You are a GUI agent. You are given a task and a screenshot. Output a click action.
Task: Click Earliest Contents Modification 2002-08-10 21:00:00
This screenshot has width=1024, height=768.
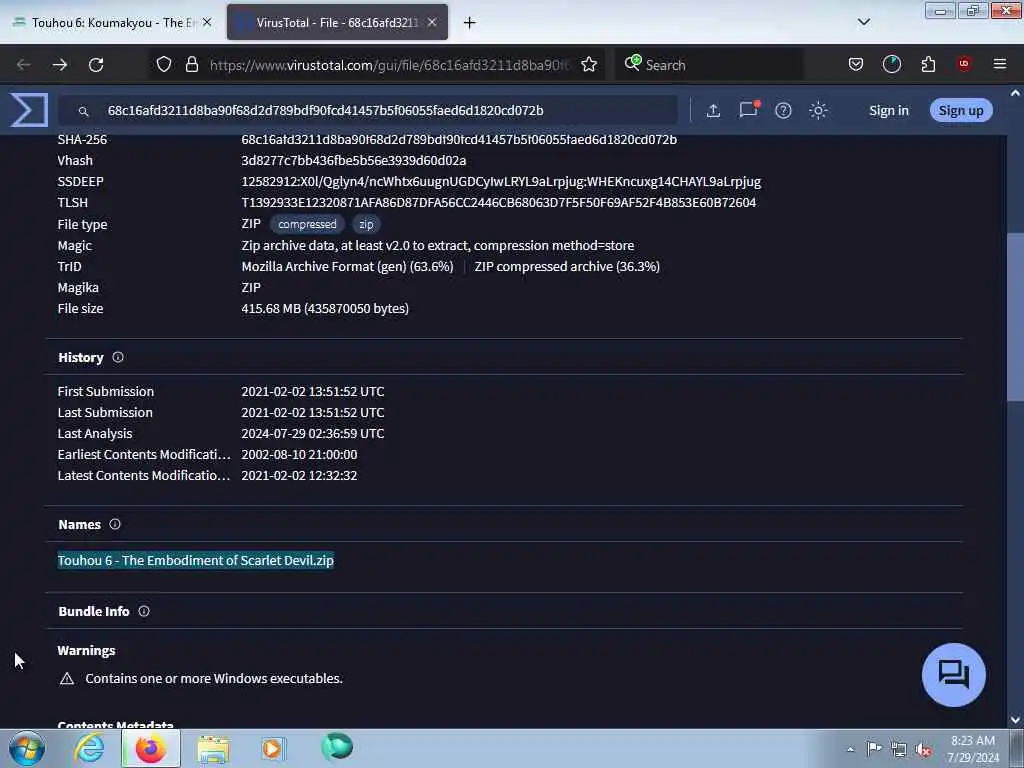tap(299, 454)
